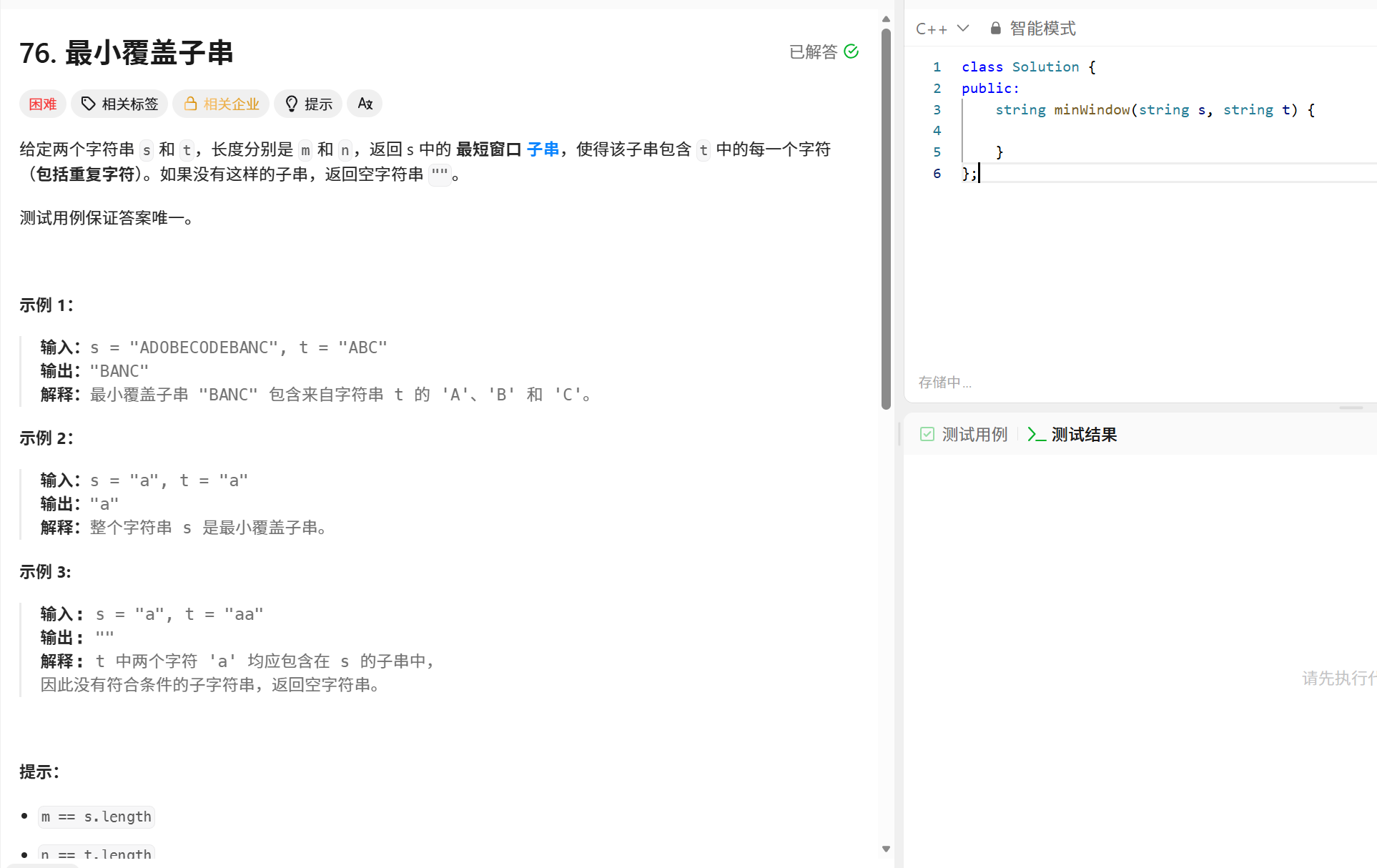1377x868 pixels.
Task: Click the lock icon beside 相关企业
Action: (x=190, y=104)
